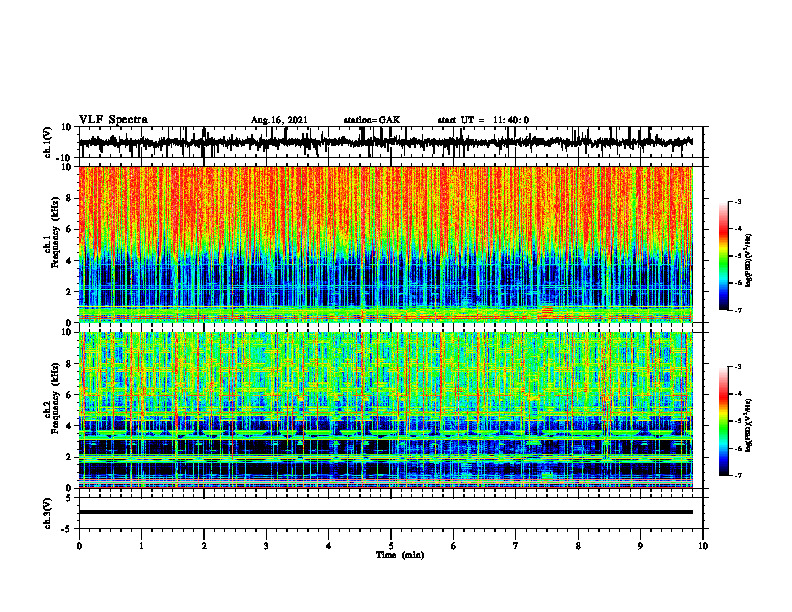The image size is (792, 612).
Task: Click the "8" kHz tick on ch.1 frequency axis
Action: point(69,198)
